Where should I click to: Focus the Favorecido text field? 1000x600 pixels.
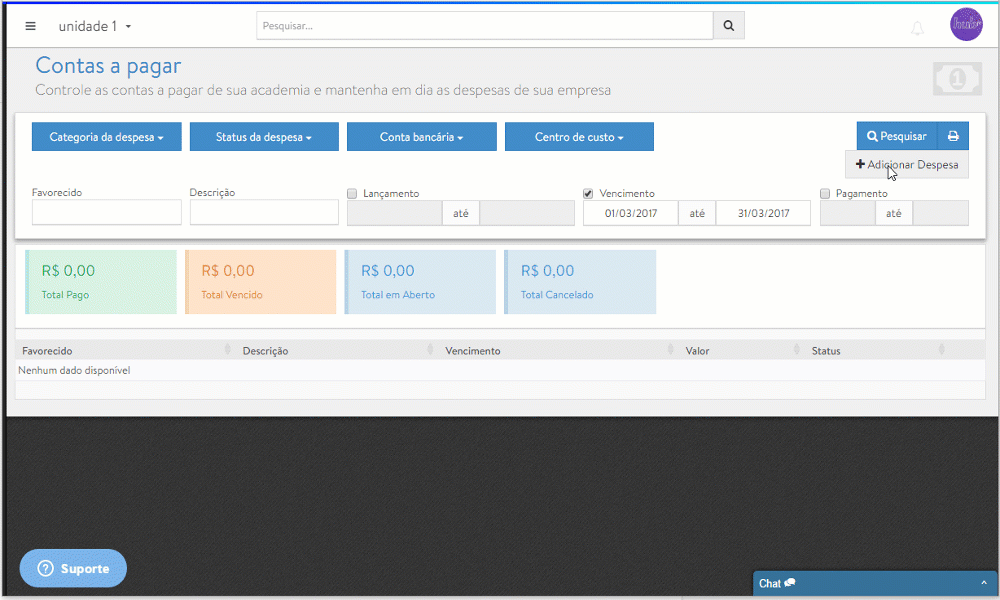[107, 212]
